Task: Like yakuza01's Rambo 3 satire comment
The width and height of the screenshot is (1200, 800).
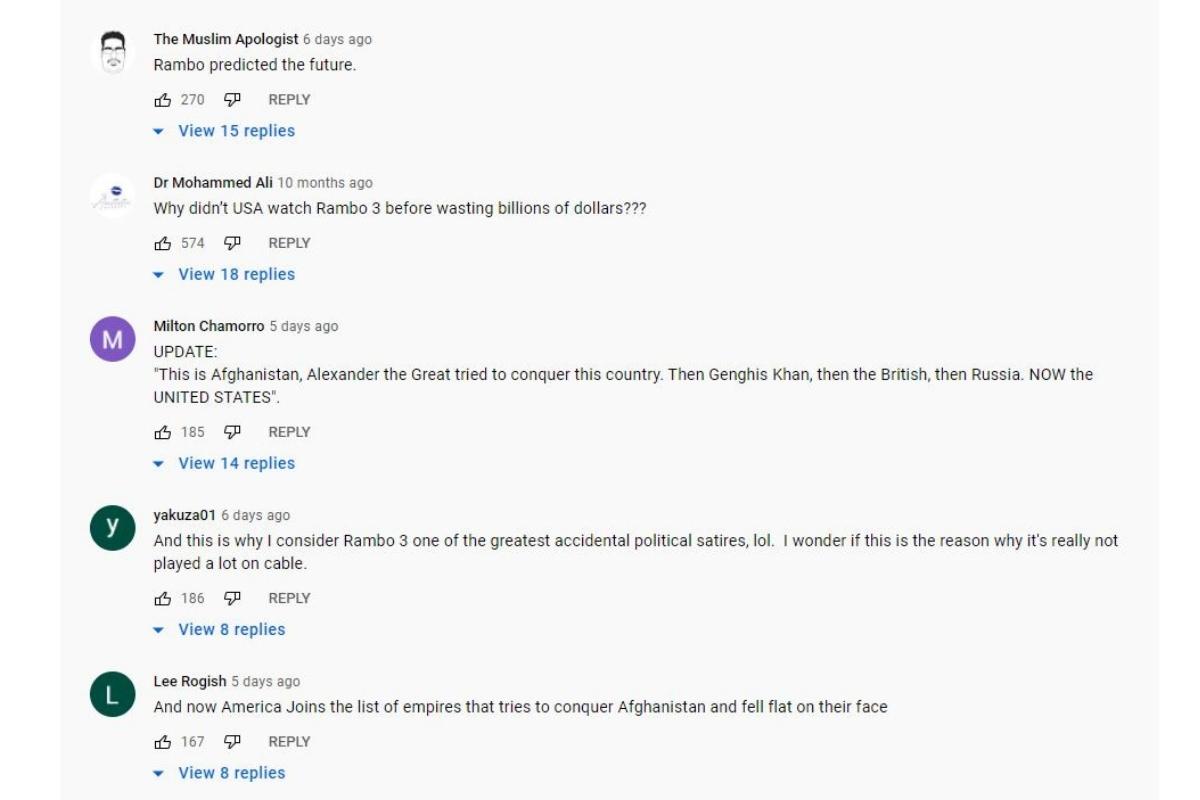Action: [162, 598]
